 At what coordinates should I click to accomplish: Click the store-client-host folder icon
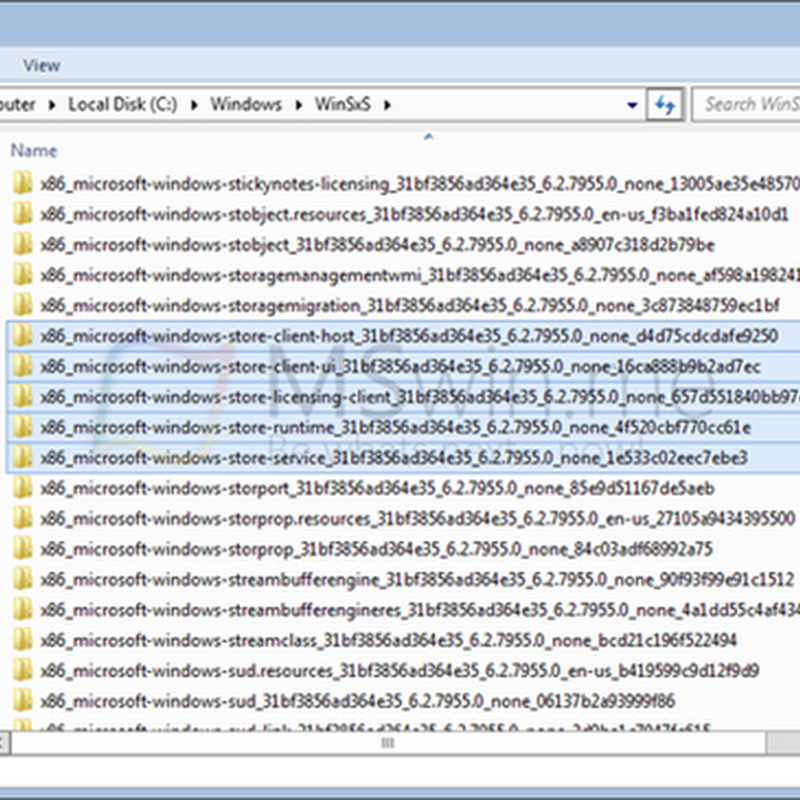click(x=22, y=336)
